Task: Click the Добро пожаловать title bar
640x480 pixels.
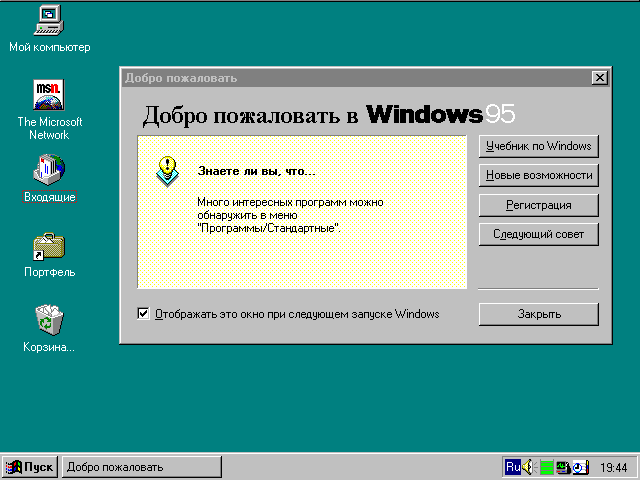Action: pos(366,78)
